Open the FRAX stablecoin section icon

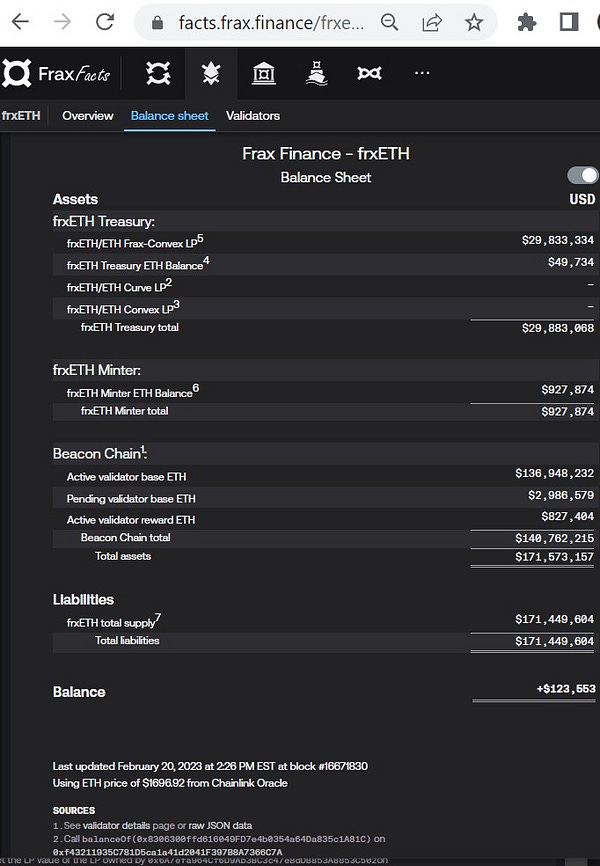pos(158,73)
